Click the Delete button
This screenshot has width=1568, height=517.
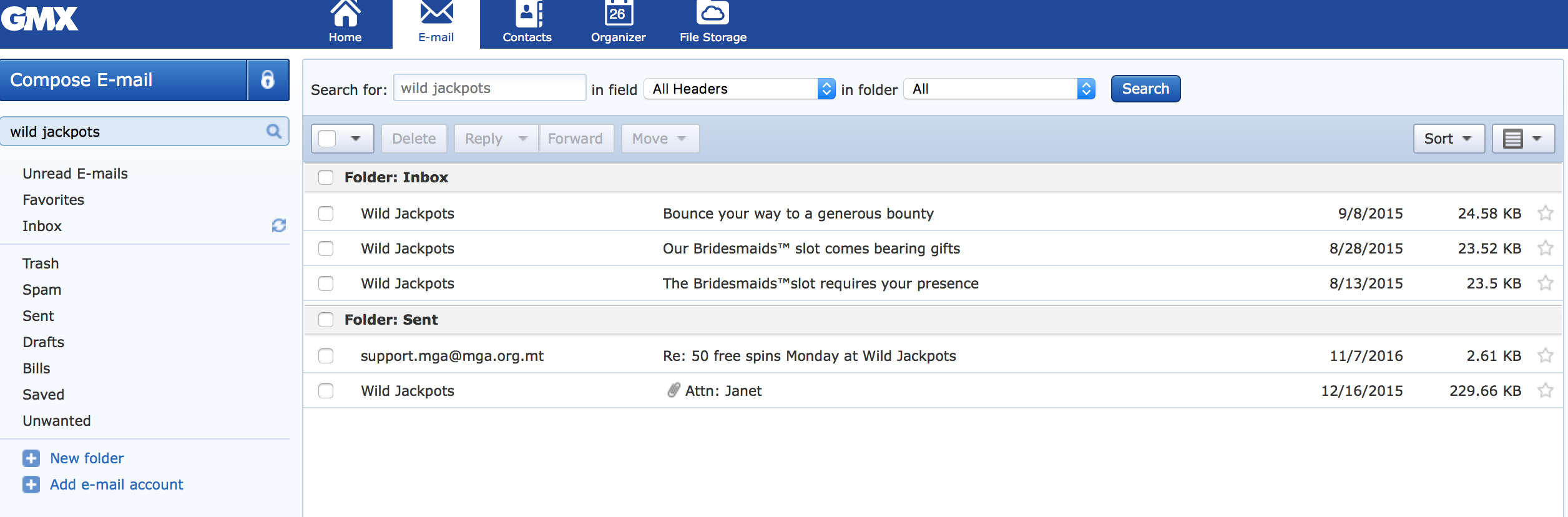tap(414, 139)
